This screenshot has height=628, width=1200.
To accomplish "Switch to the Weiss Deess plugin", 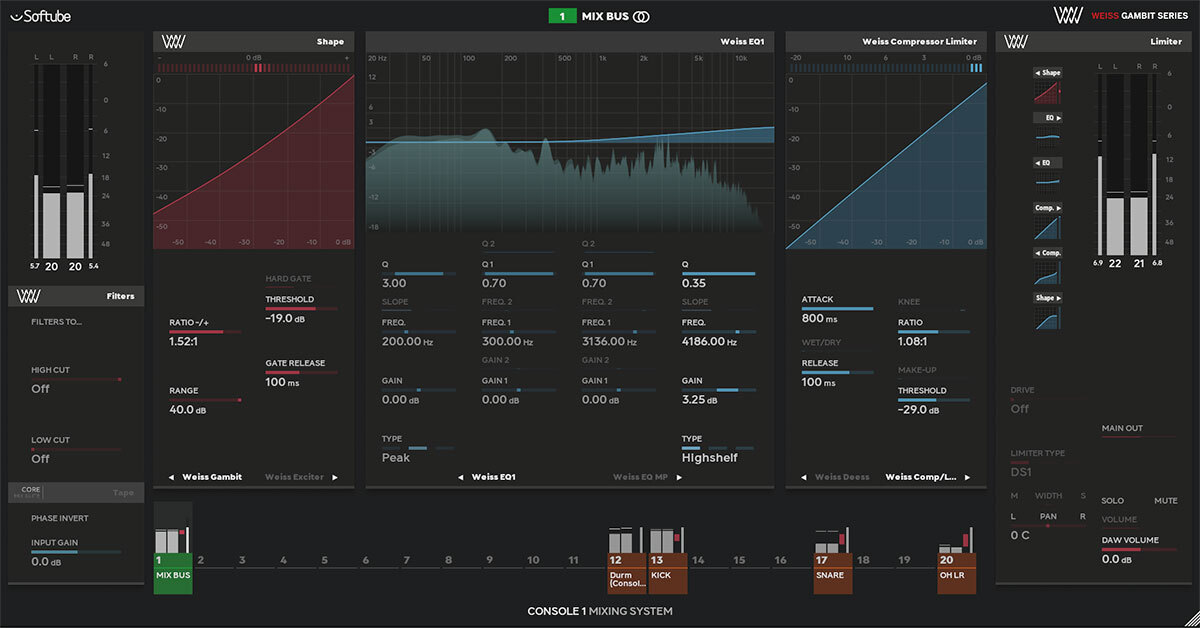I will [x=843, y=477].
